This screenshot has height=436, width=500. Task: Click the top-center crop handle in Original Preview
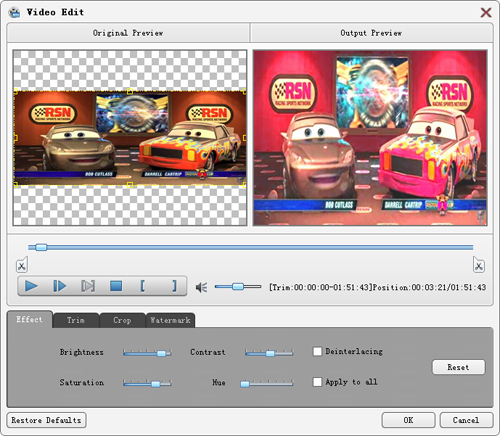[x=130, y=91]
